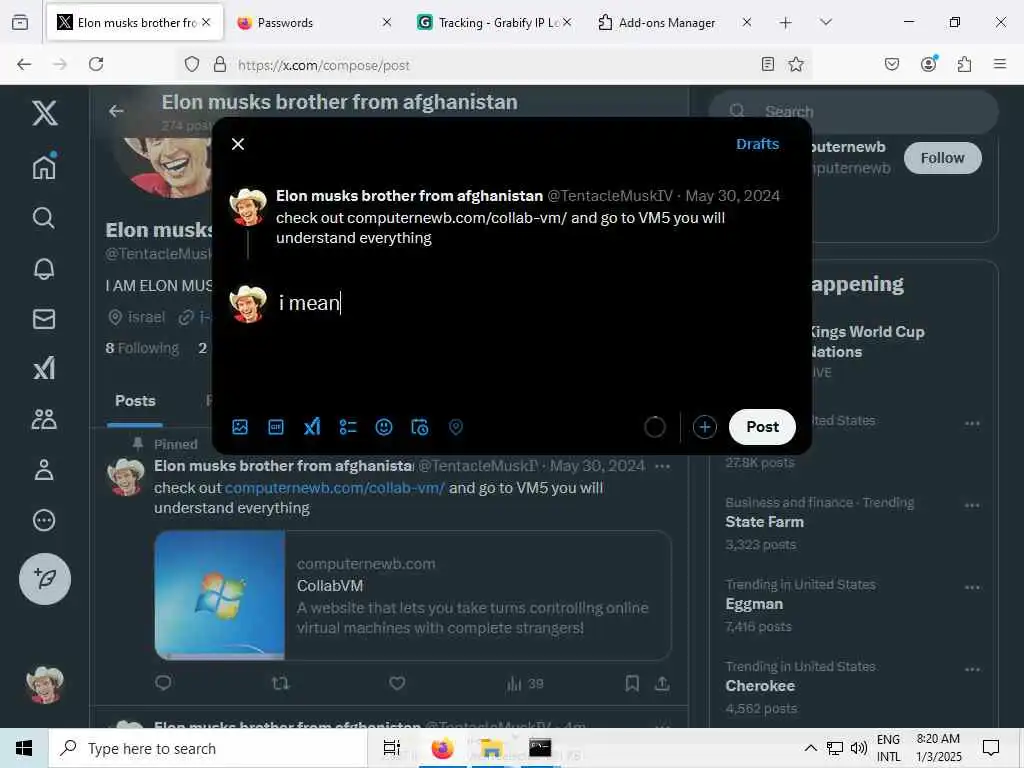Screen dimensions: 1024x768
Task: Expand the list all tabs dropdown
Action: 826,22
